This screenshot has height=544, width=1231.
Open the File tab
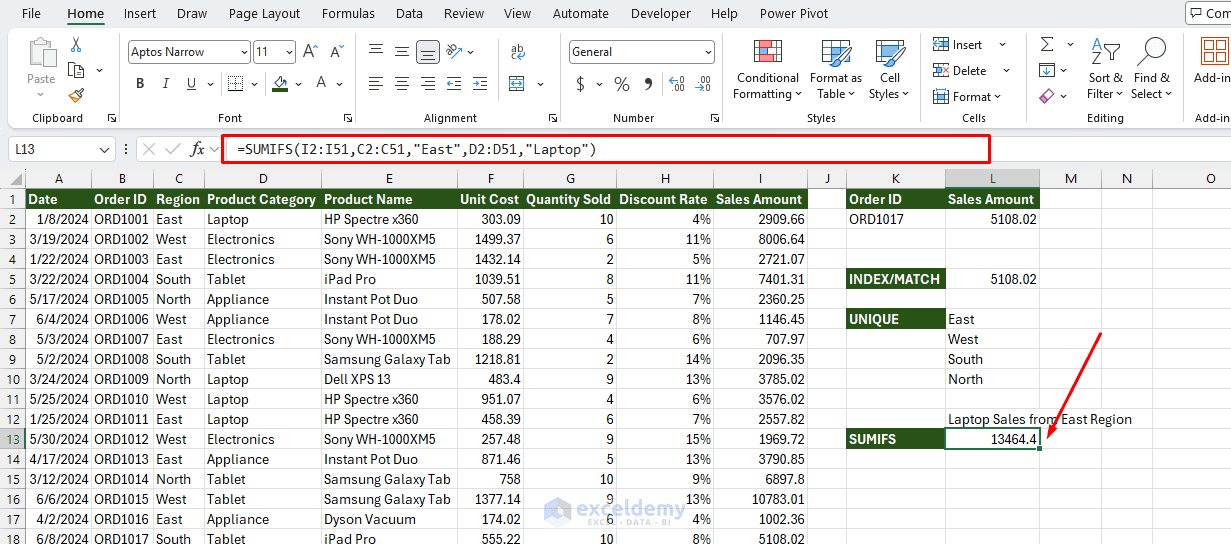click(31, 13)
